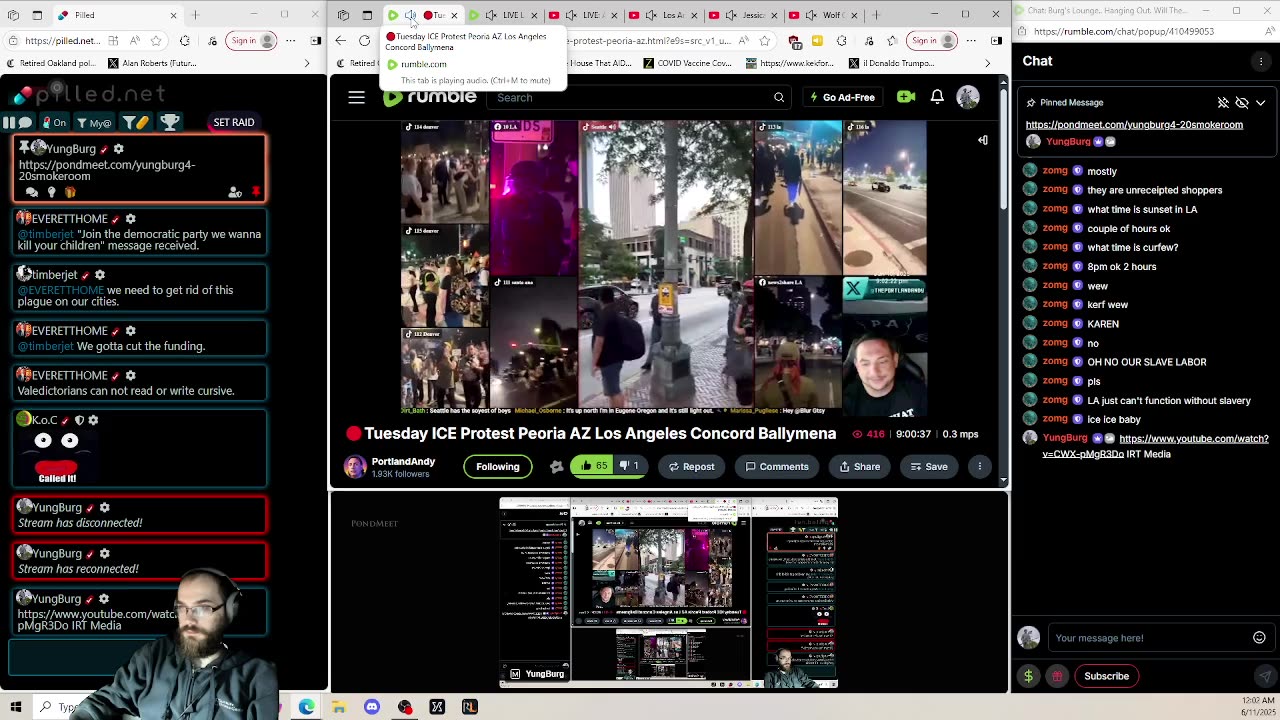Viewport: 1280px width, 720px height.
Task: Open Rumble notifications bell
Action: pyautogui.click(x=937, y=97)
